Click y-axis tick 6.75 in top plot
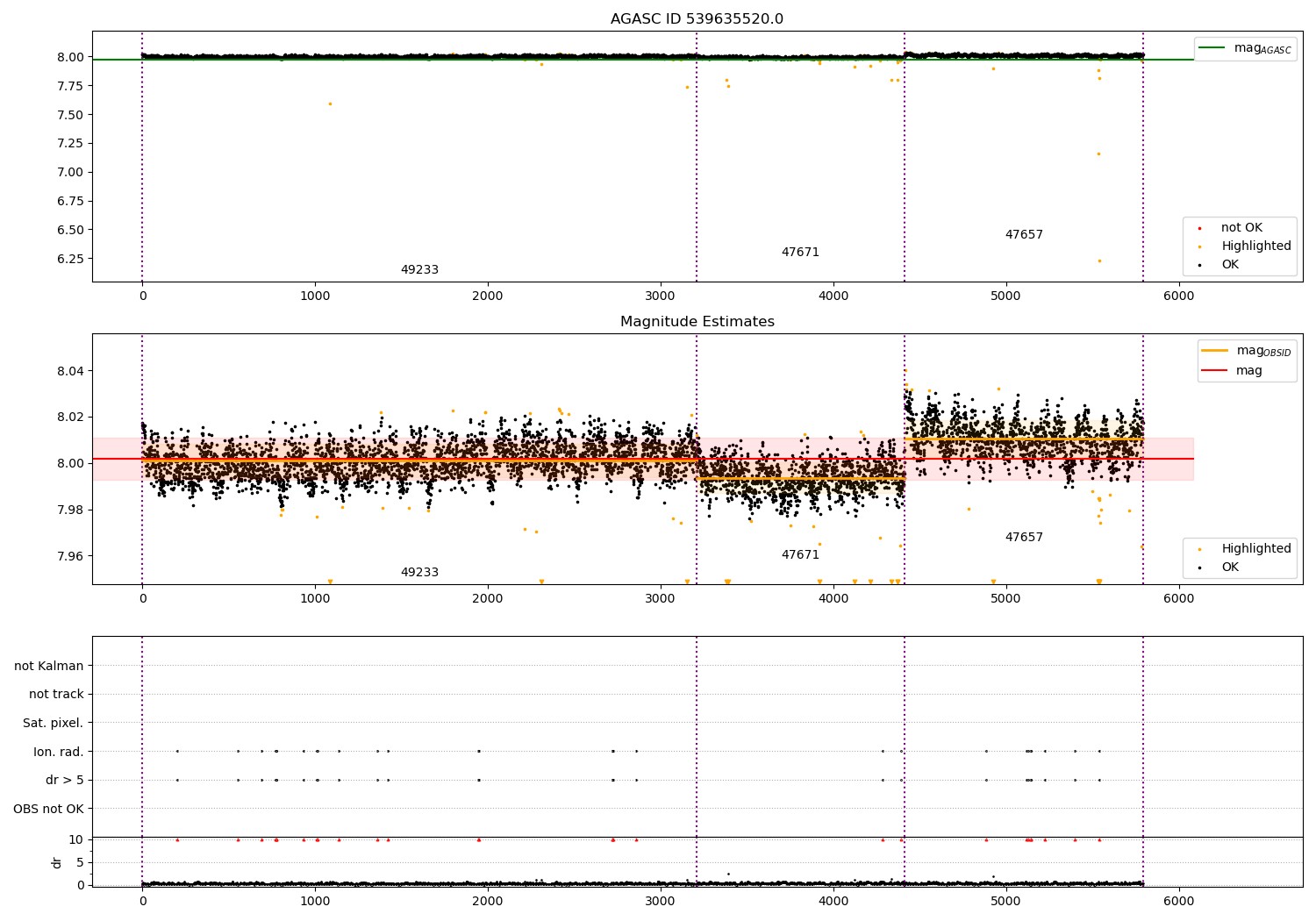This screenshot has width=1316, height=921. (70, 201)
